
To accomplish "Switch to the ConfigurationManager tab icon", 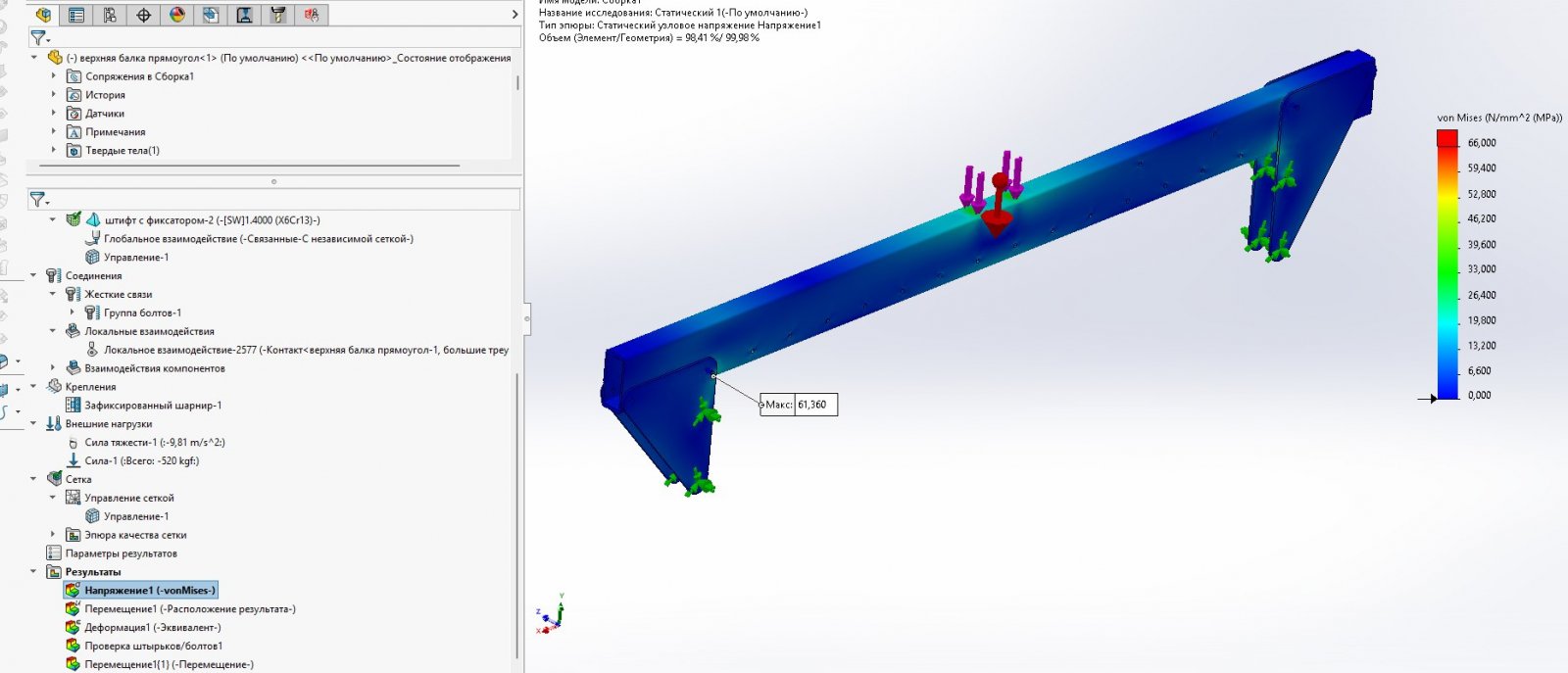I will (x=110, y=15).
